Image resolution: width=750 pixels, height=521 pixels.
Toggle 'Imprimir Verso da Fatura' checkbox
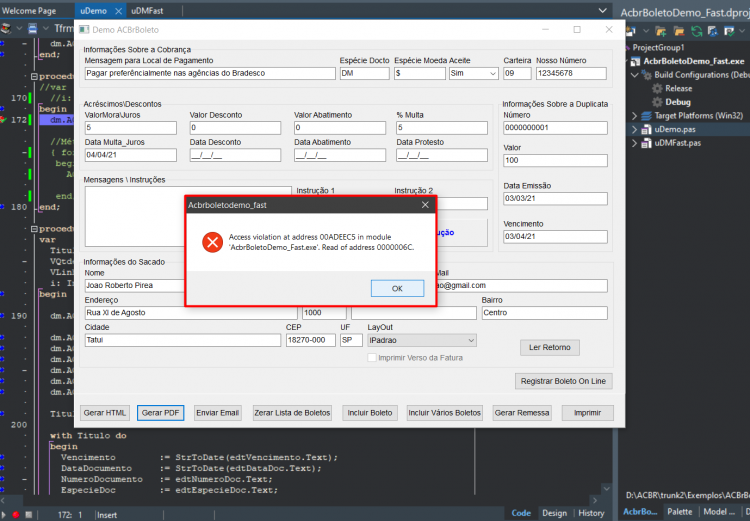[x=372, y=358]
